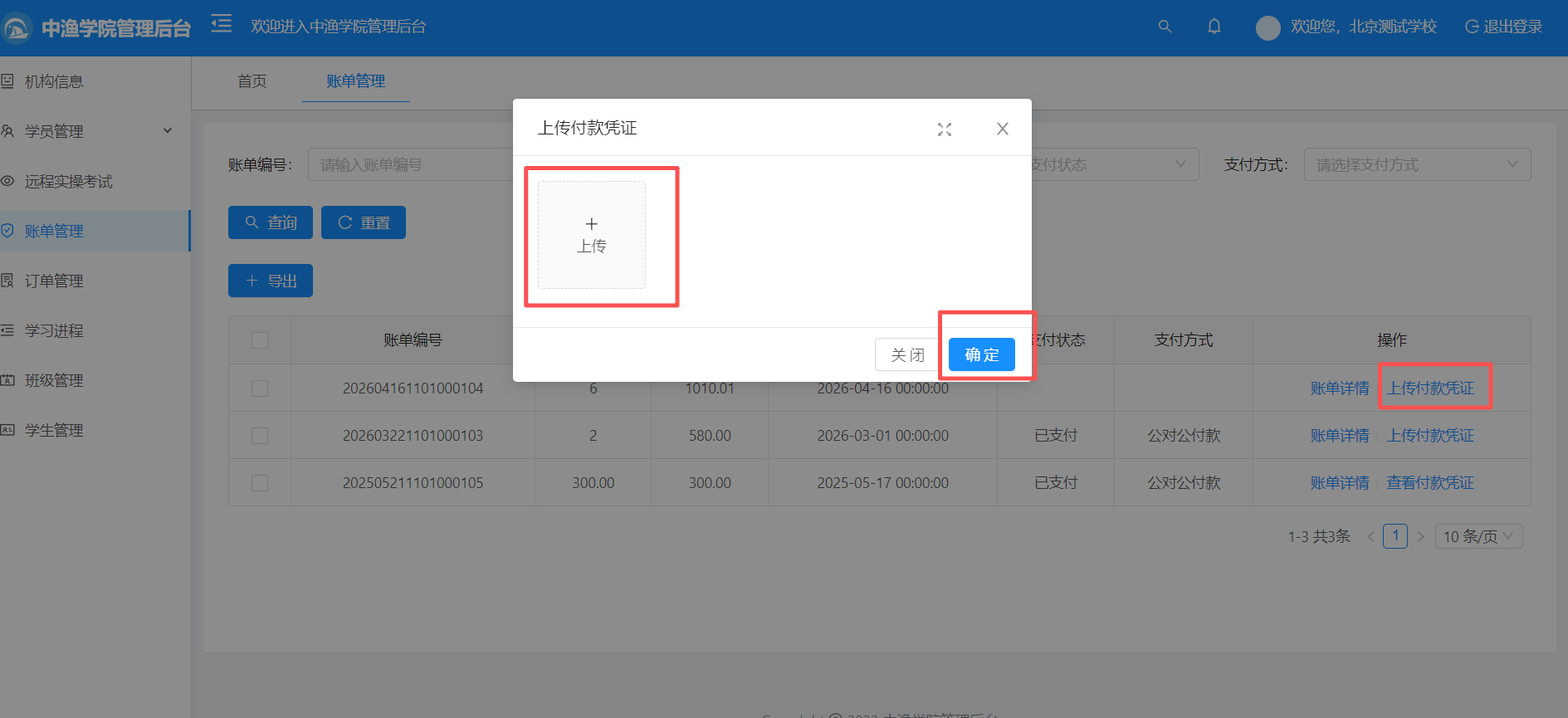Check row 202603221101000103 checkbox
Image resolution: width=1568 pixels, height=718 pixels.
(x=260, y=436)
